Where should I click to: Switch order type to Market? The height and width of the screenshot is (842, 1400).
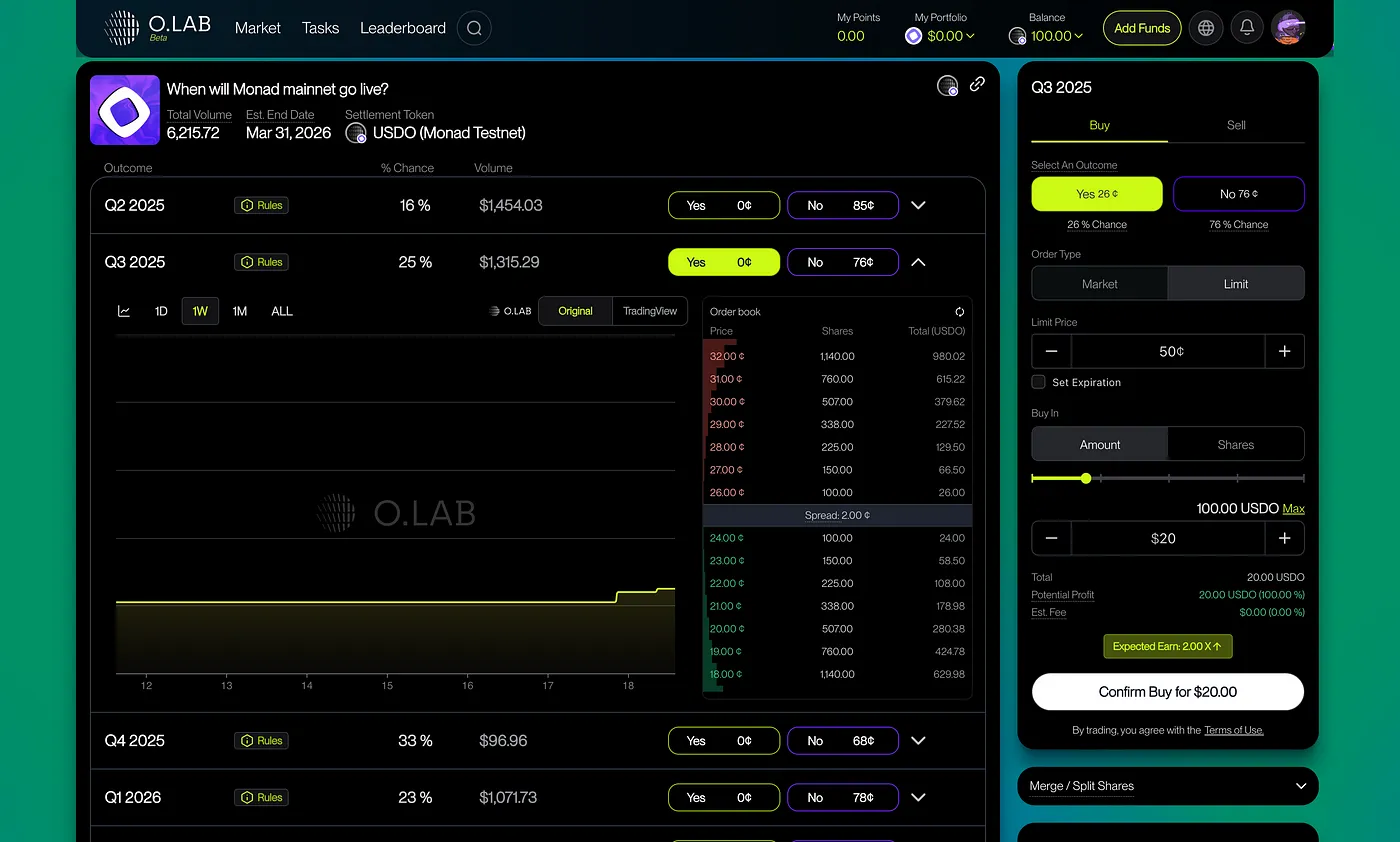(1099, 284)
